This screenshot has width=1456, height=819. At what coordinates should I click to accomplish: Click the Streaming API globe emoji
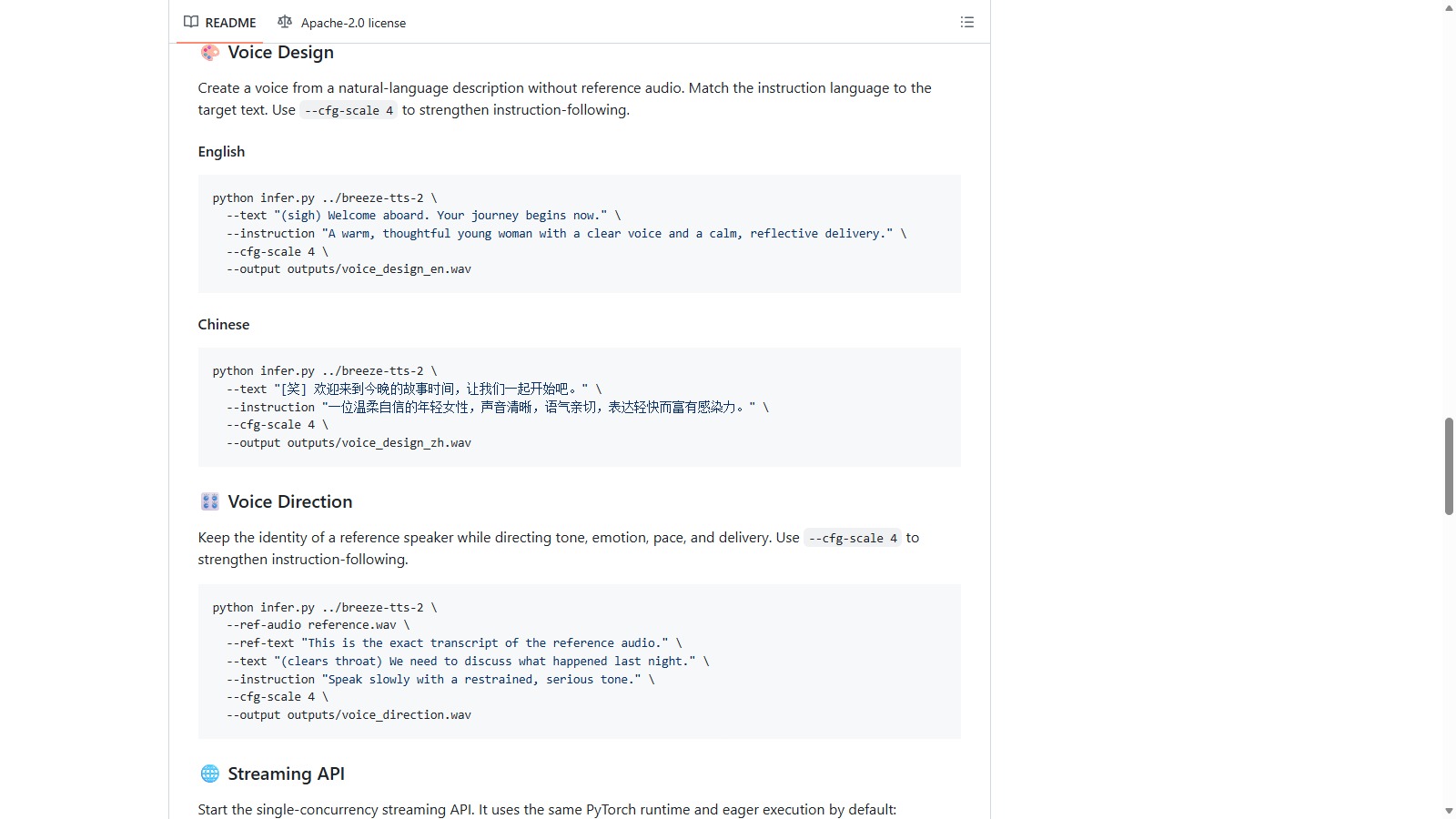[210, 773]
